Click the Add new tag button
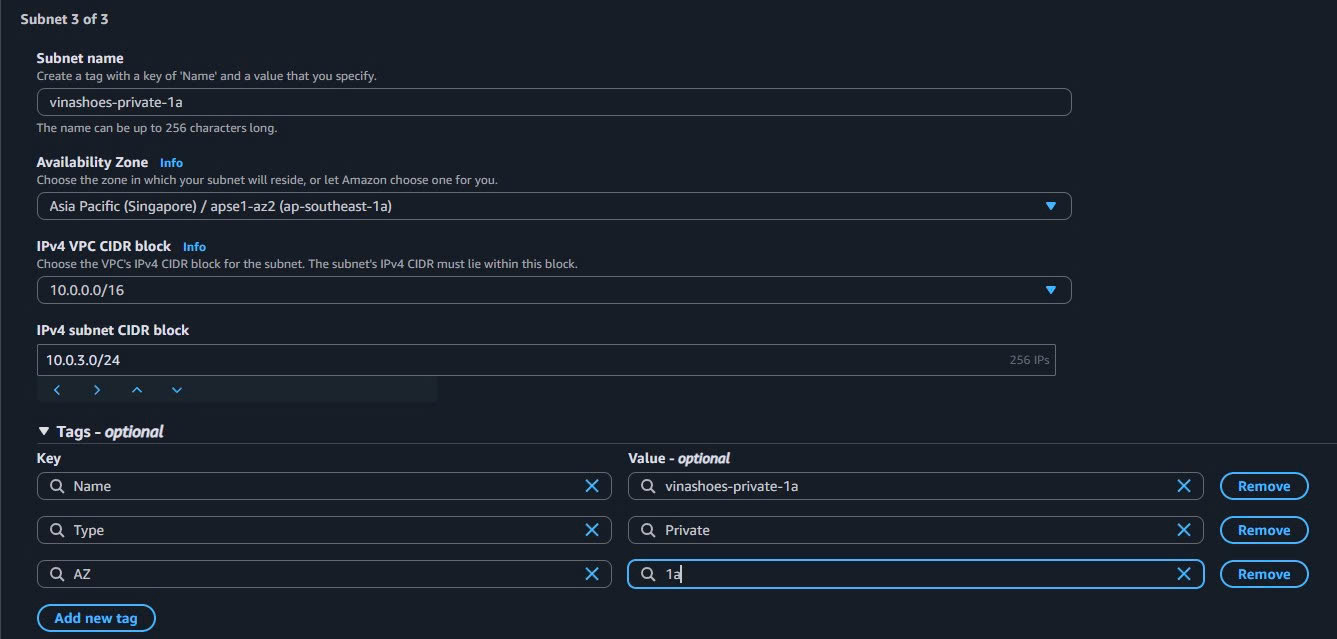The height and width of the screenshot is (639, 1337). [96, 617]
